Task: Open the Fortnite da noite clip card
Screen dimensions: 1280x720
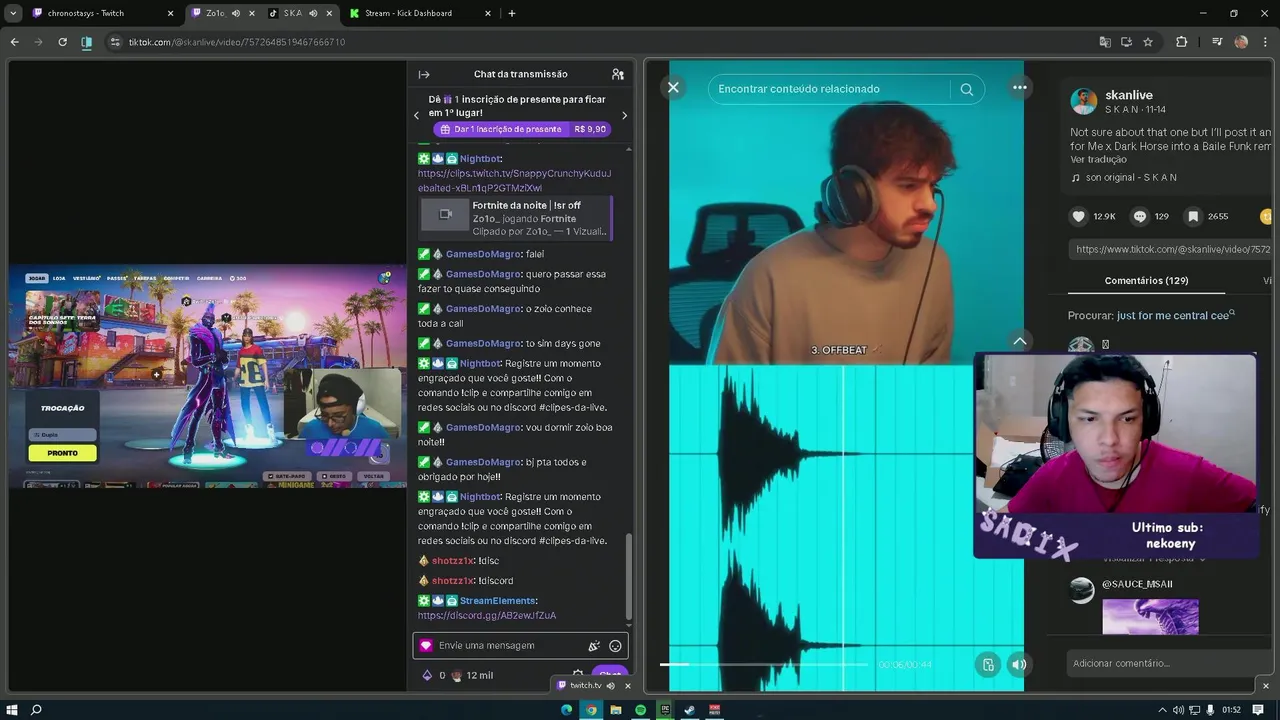Action: pyautogui.click(x=515, y=218)
